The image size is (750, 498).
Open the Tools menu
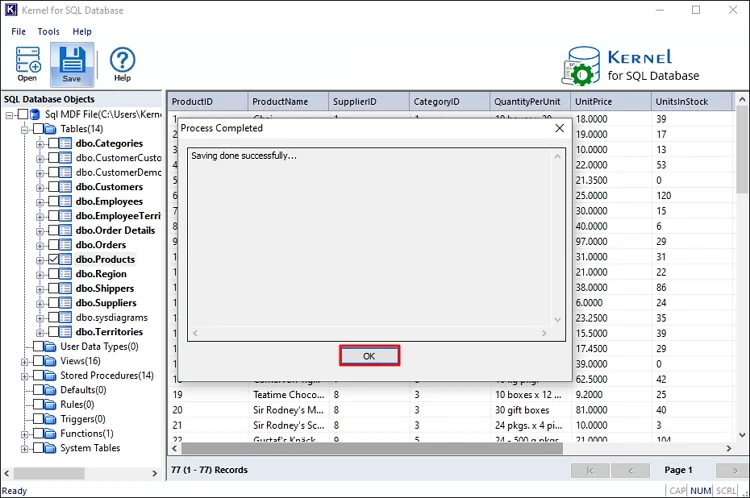(x=49, y=32)
